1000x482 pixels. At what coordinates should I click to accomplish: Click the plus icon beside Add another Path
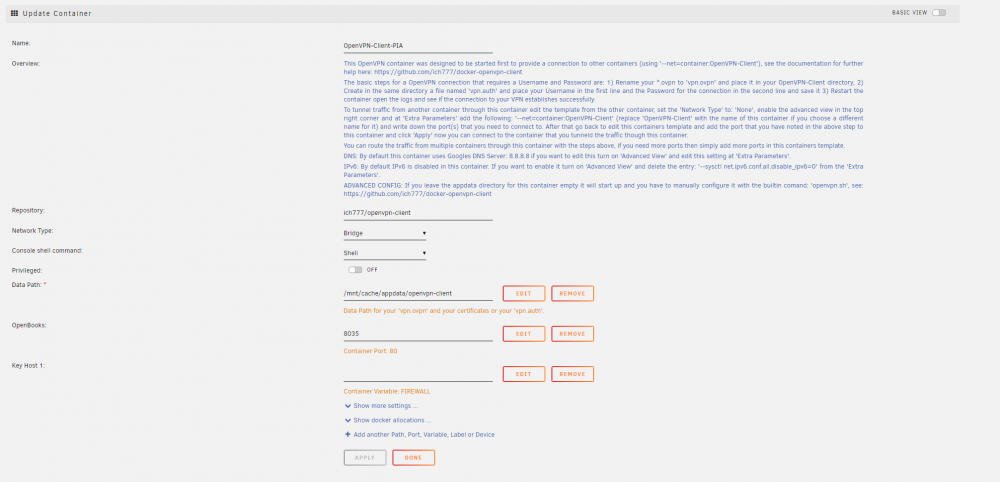[x=348, y=434]
